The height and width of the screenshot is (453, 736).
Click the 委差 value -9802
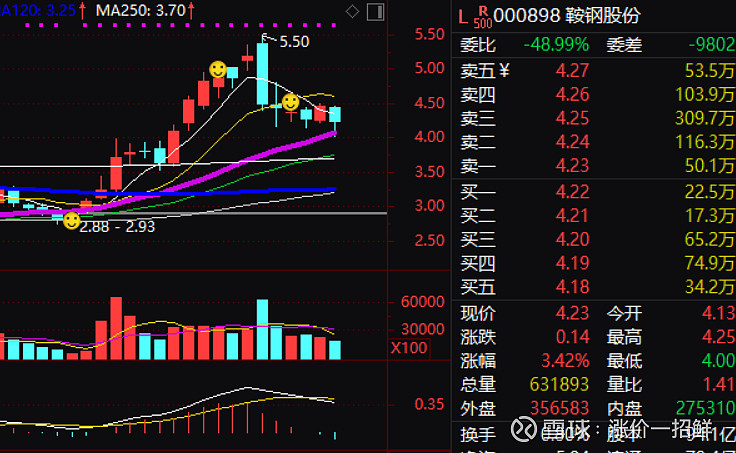[x=712, y=45]
